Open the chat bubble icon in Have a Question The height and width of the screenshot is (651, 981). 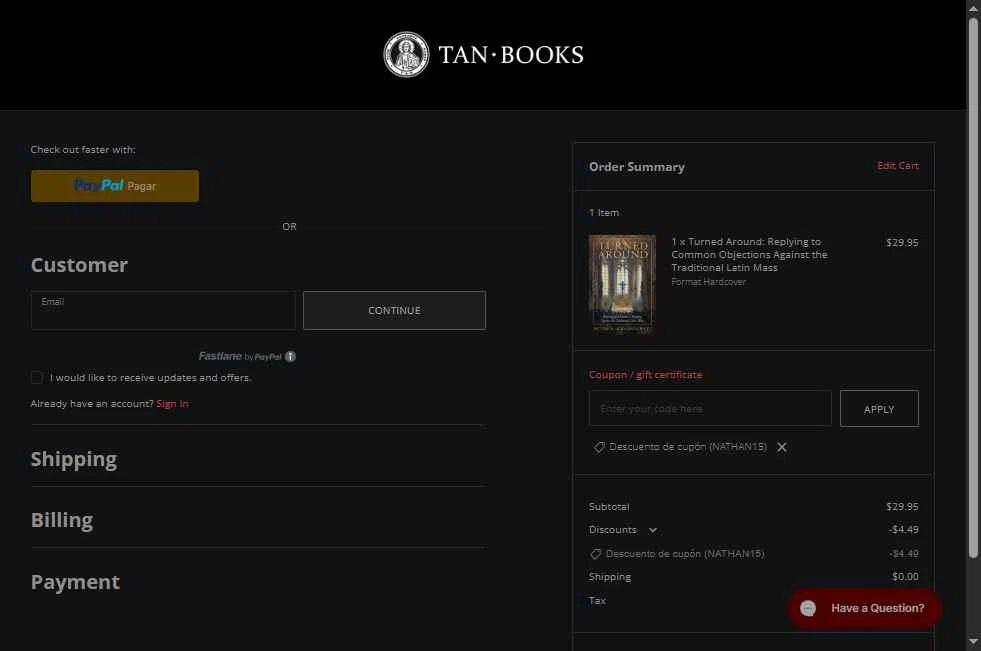pos(808,608)
